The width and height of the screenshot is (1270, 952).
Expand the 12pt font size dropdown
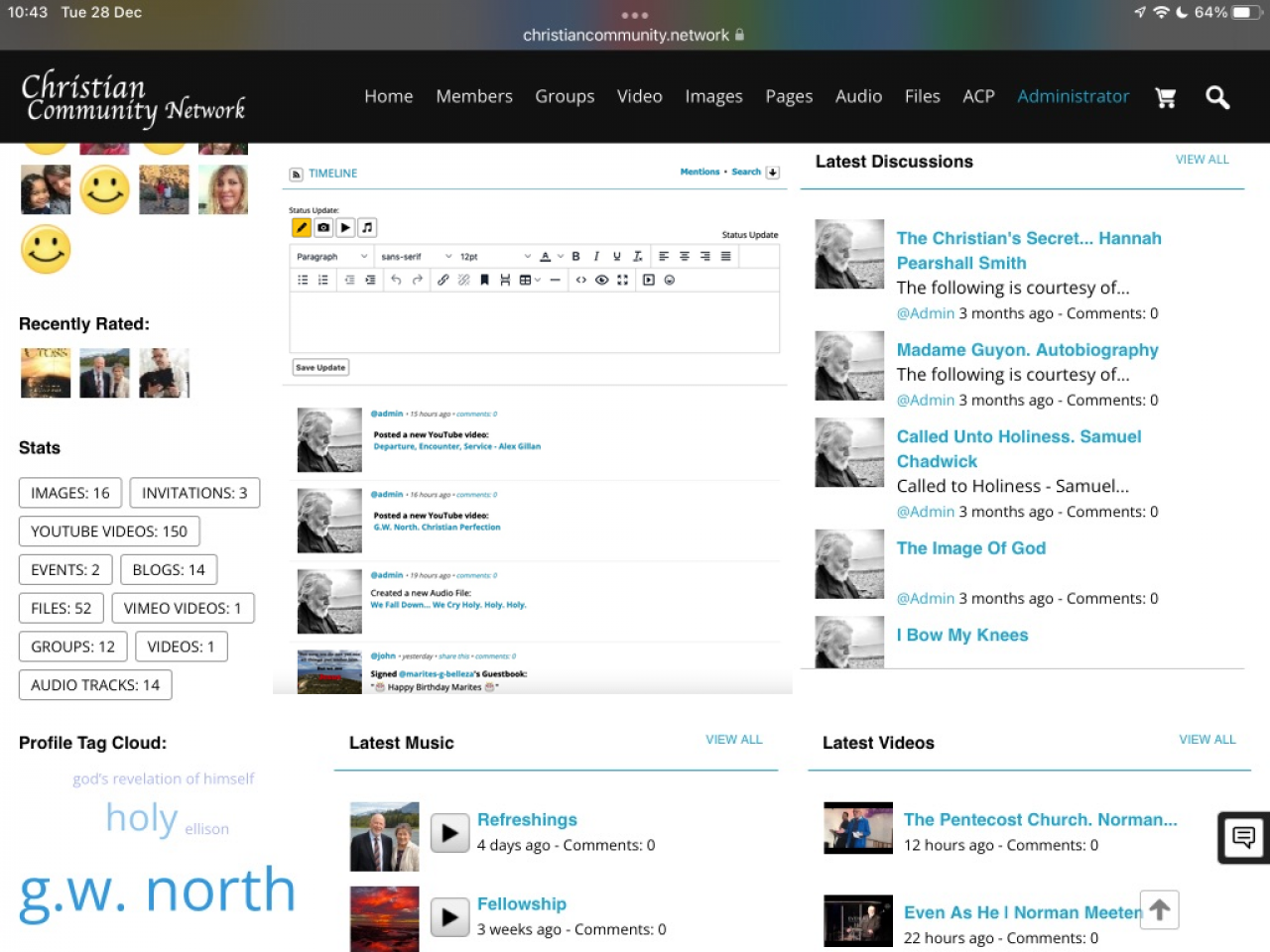pyautogui.click(x=495, y=257)
